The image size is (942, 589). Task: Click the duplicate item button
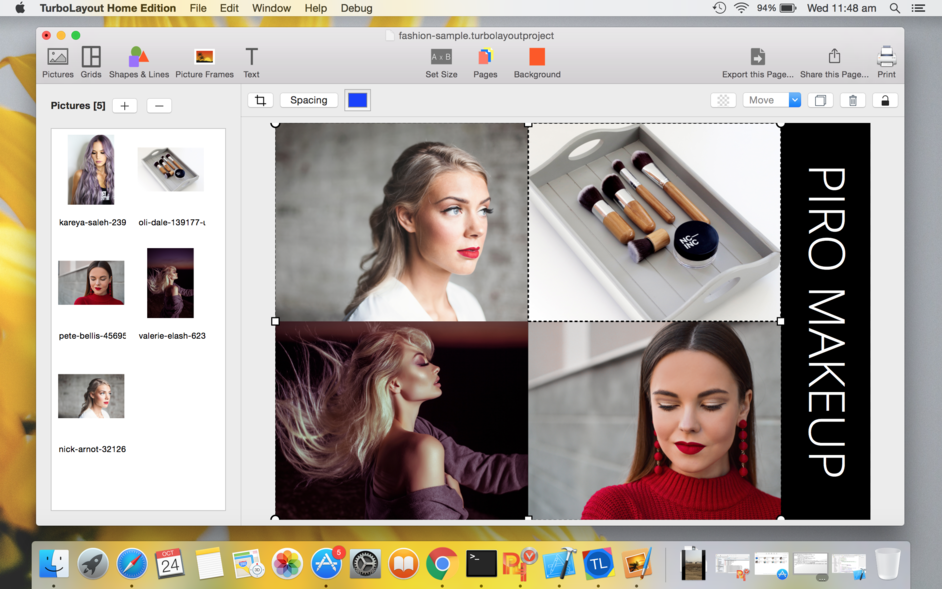pos(820,100)
